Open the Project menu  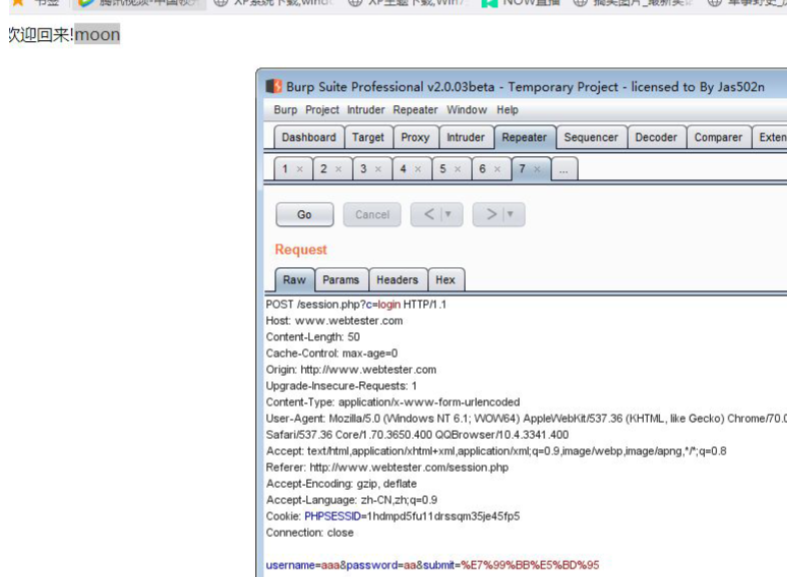pyautogui.click(x=322, y=110)
